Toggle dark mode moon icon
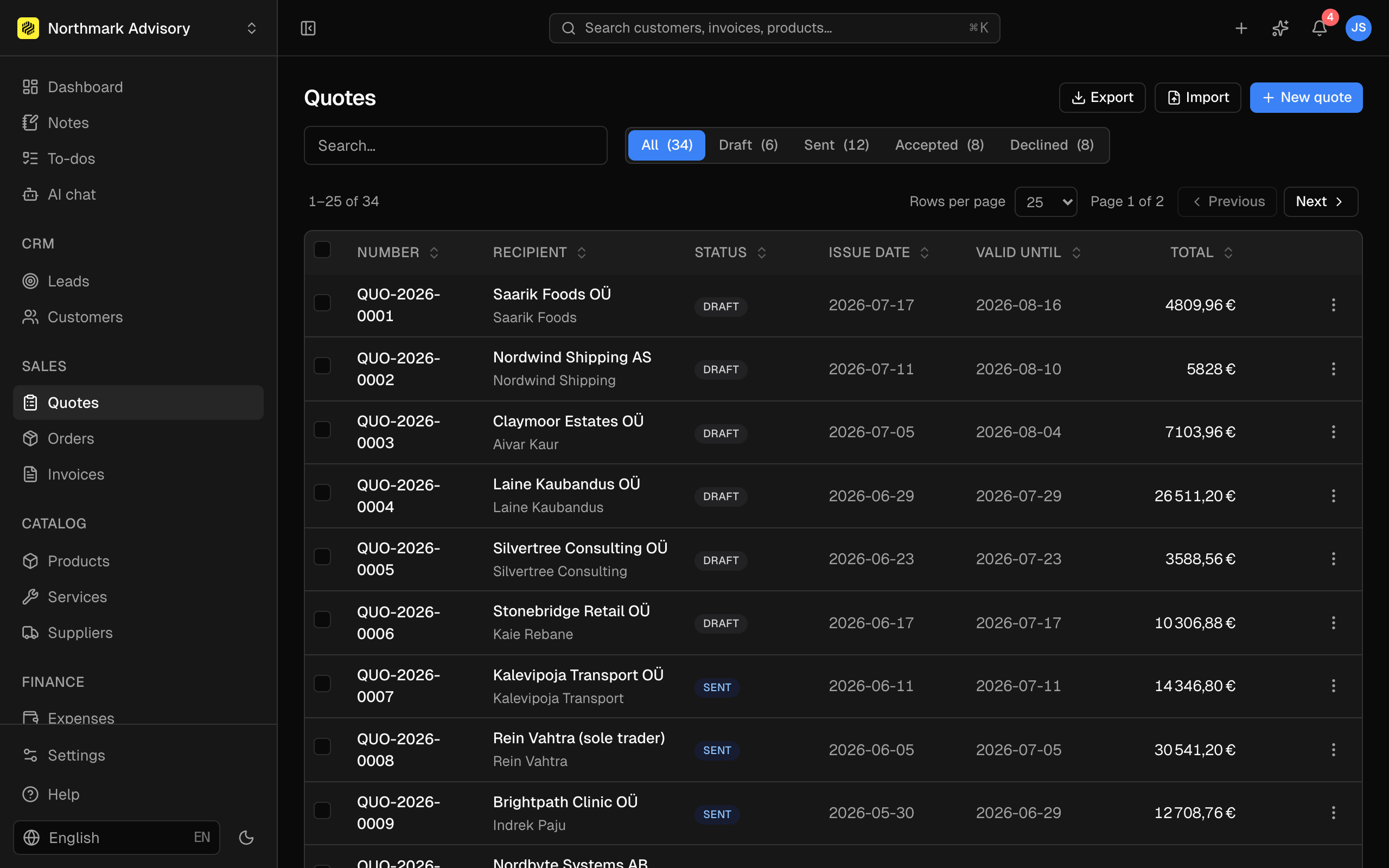 coord(246,838)
